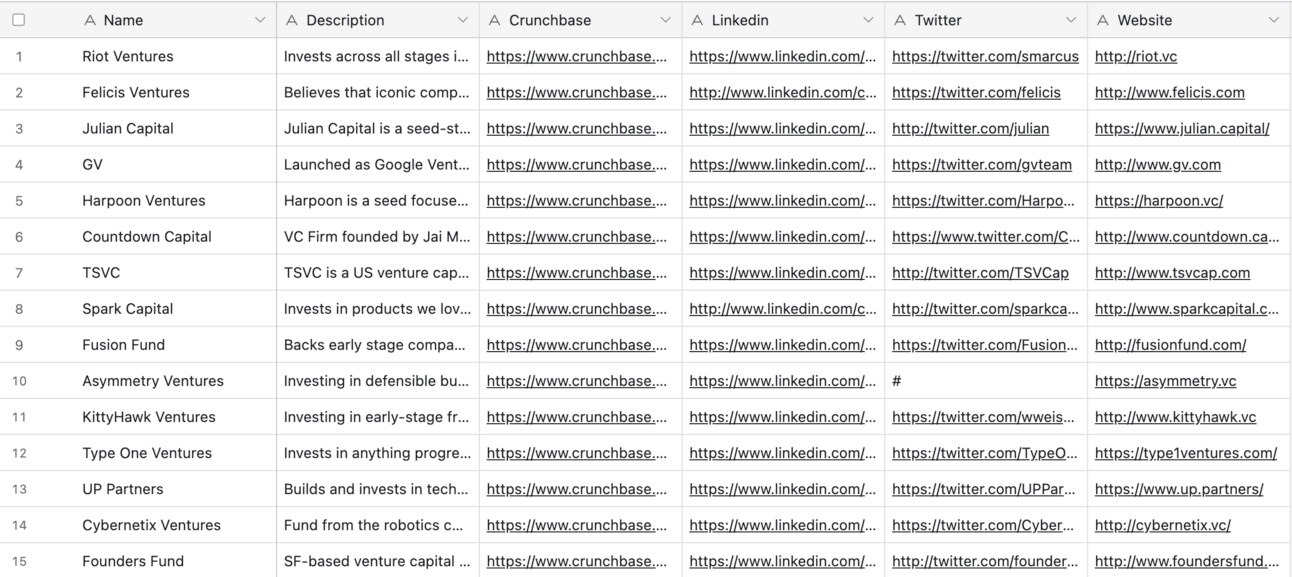Open the http://www.gv.com website link

click(x=1158, y=165)
